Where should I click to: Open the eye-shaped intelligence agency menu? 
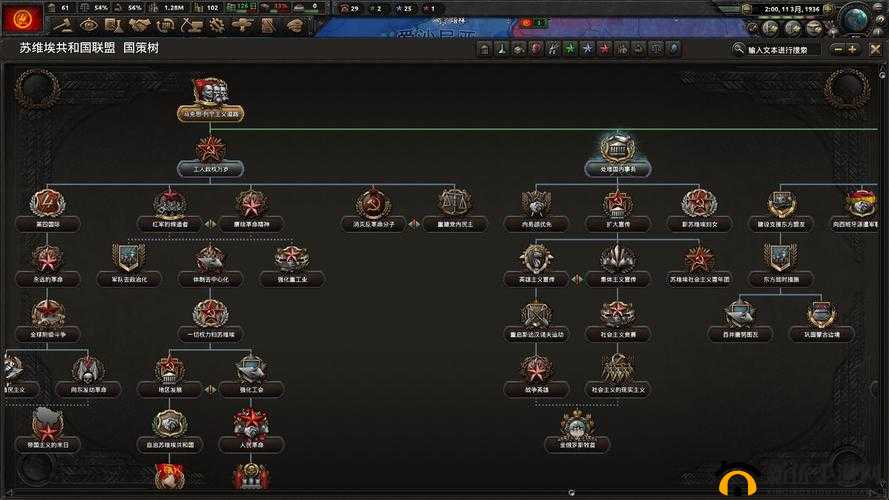click(x=89, y=24)
